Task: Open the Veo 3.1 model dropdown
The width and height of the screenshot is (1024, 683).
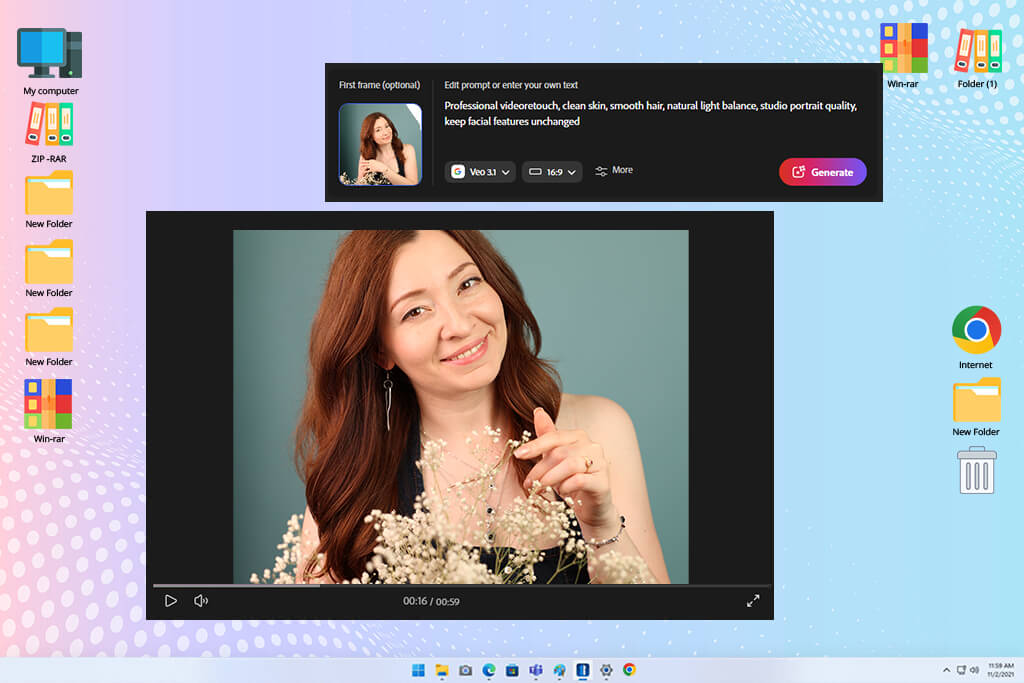Action: click(480, 172)
